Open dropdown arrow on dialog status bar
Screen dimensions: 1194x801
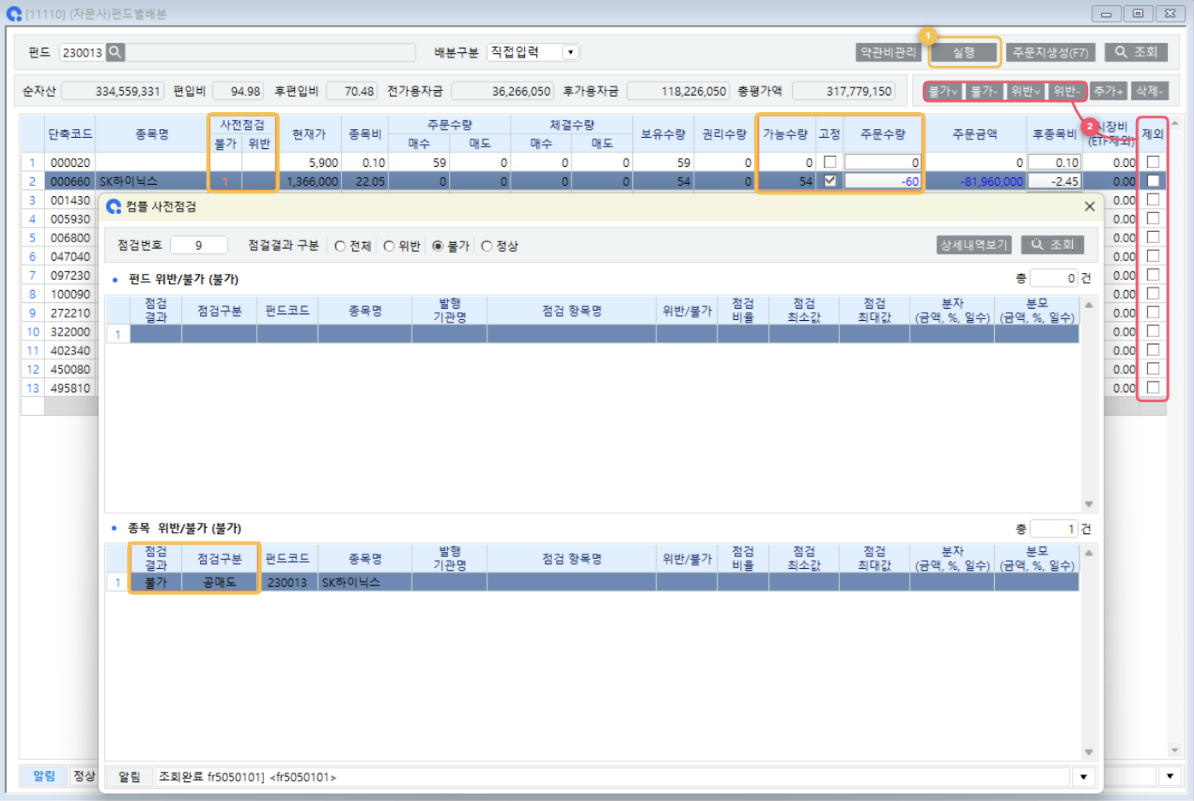[x=1083, y=777]
